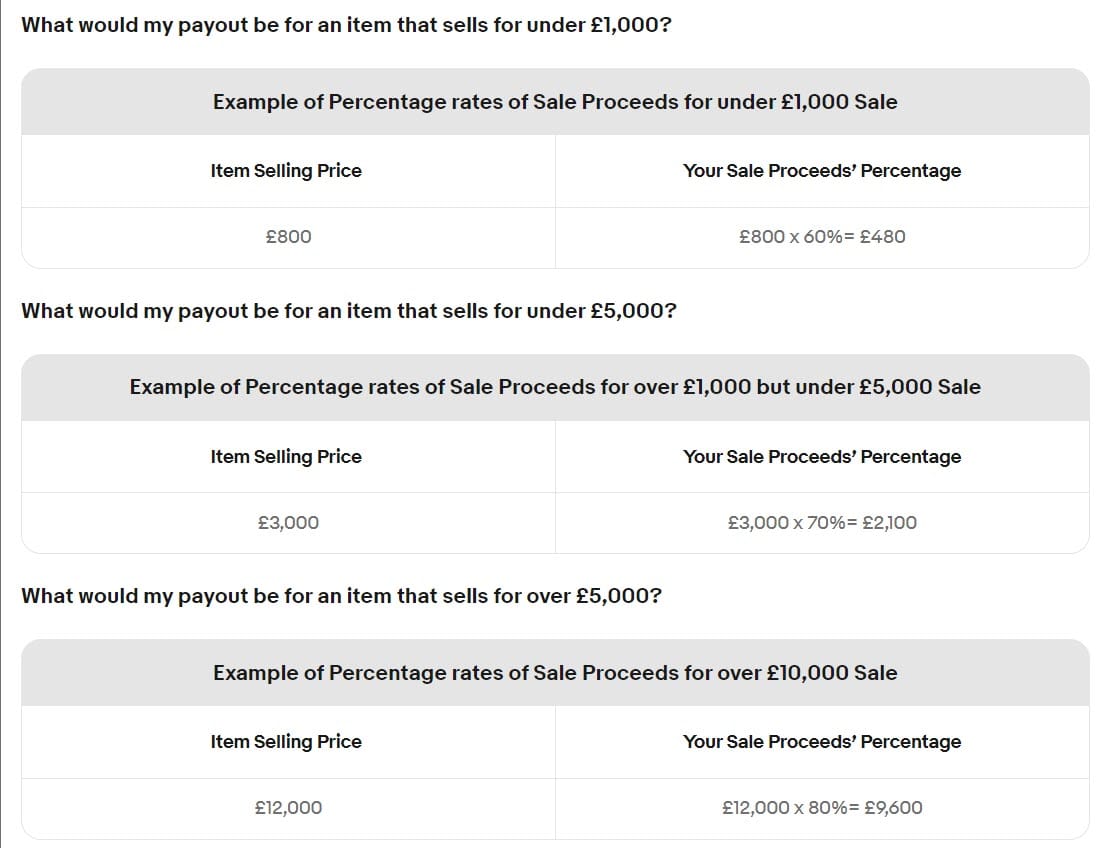
Task: Click the gray vertical border at the left edge
Action: click(x=1, y=424)
